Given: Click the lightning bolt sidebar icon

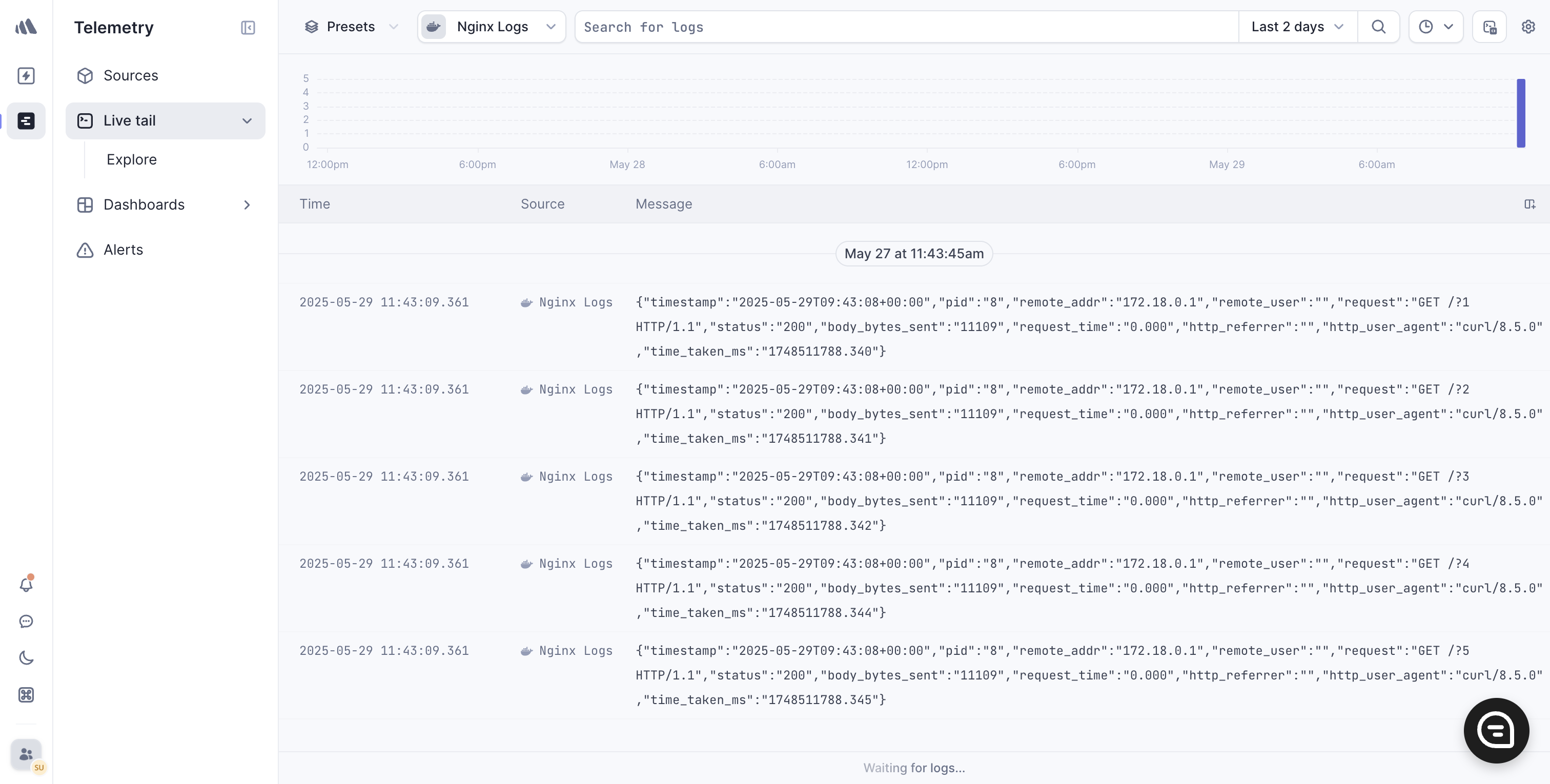Looking at the screenshot, I should pyautogui.click(x=26, y=76).
